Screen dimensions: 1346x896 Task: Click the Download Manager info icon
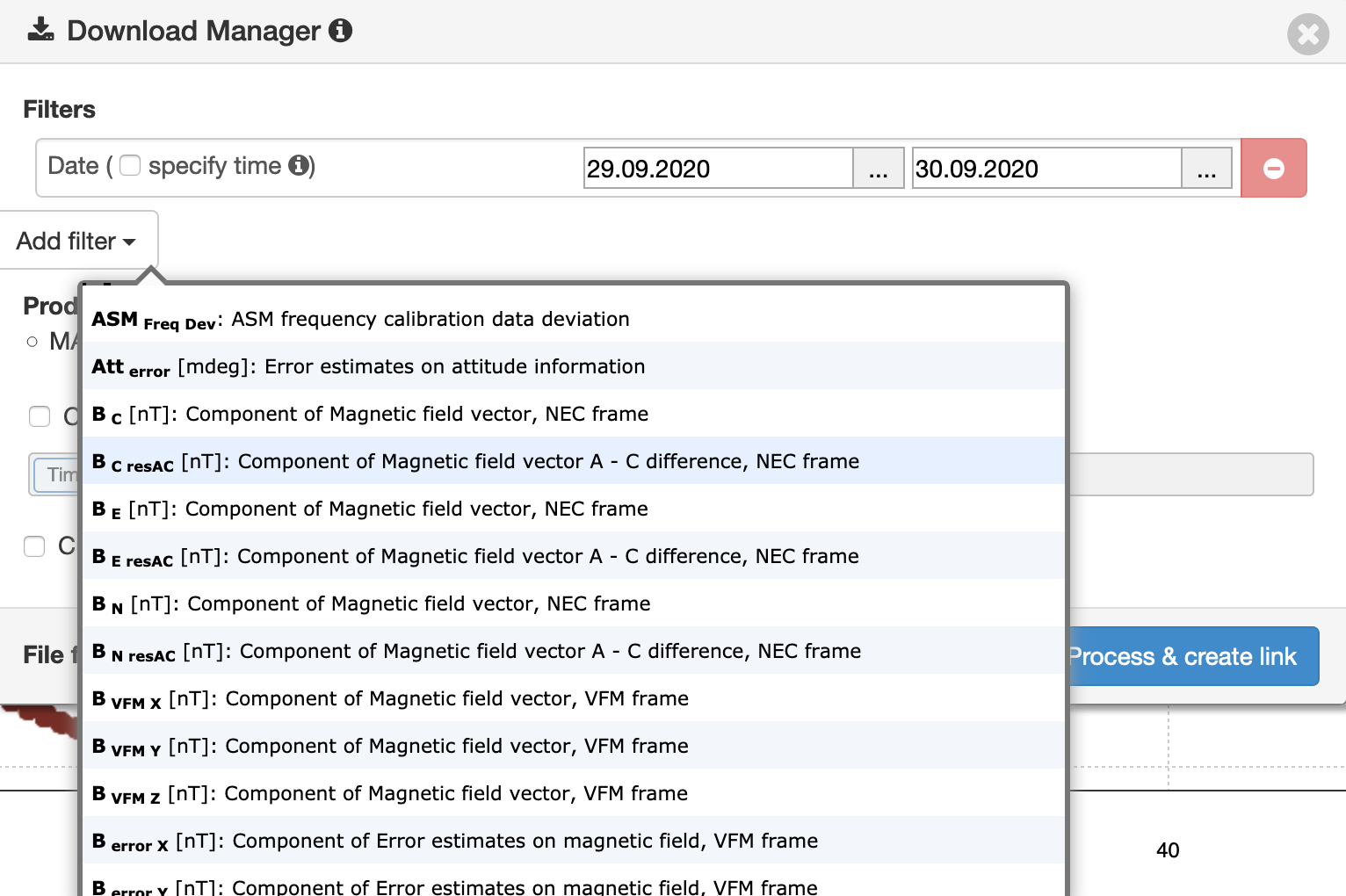click(340, 31)
